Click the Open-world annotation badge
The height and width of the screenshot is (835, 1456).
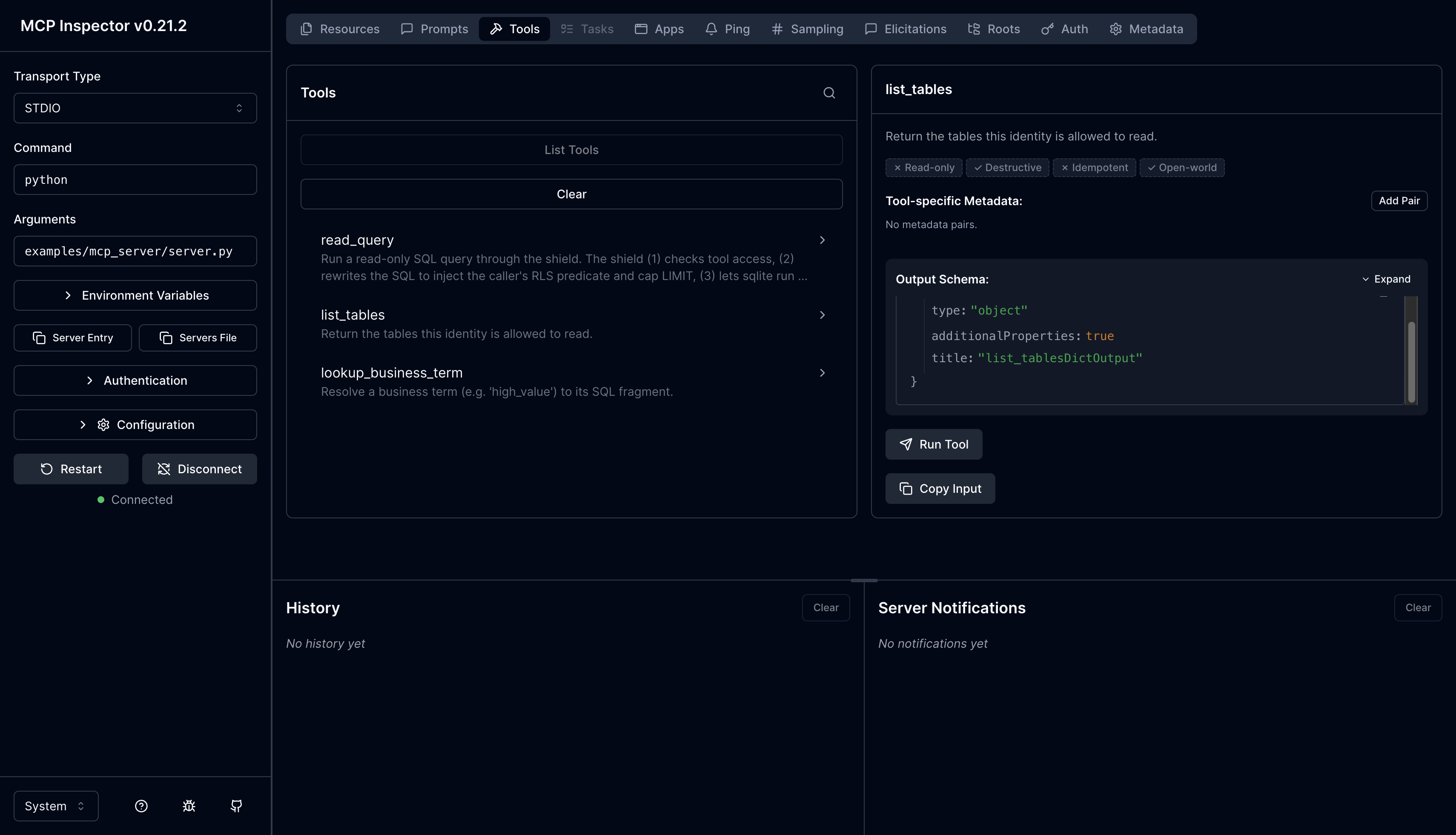1182,167
